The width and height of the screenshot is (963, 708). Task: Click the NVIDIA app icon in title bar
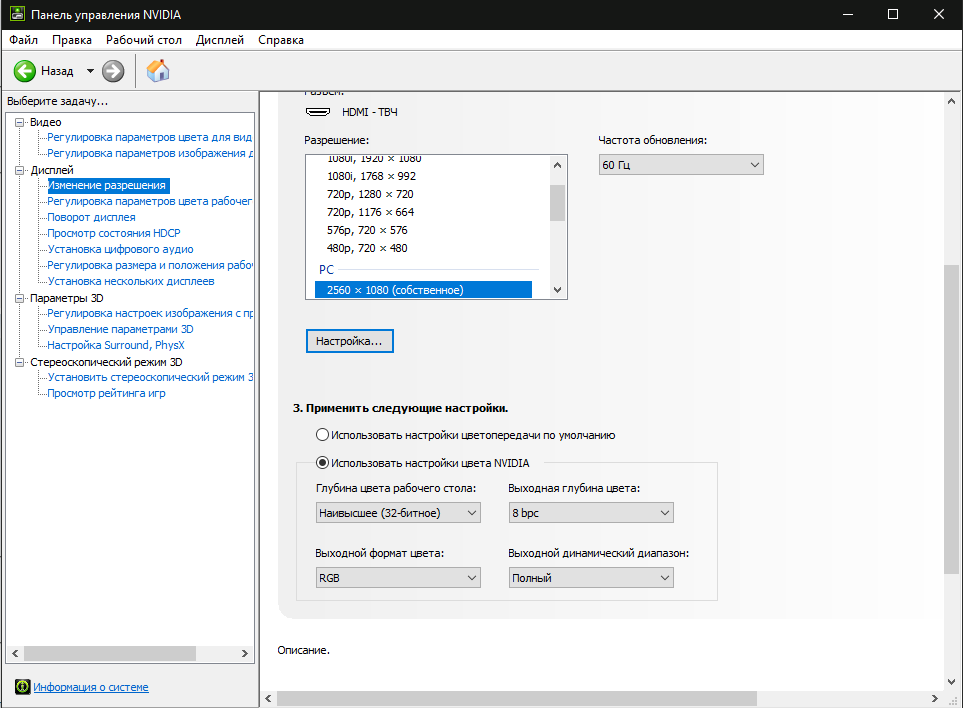(17, 14)
